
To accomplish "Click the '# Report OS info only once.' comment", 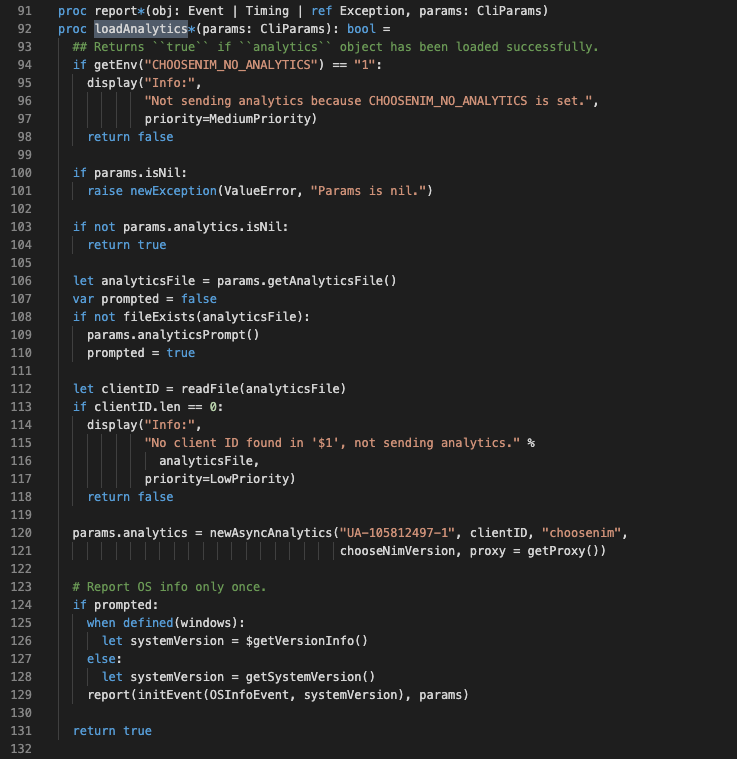I will click(x=169, y=587).
